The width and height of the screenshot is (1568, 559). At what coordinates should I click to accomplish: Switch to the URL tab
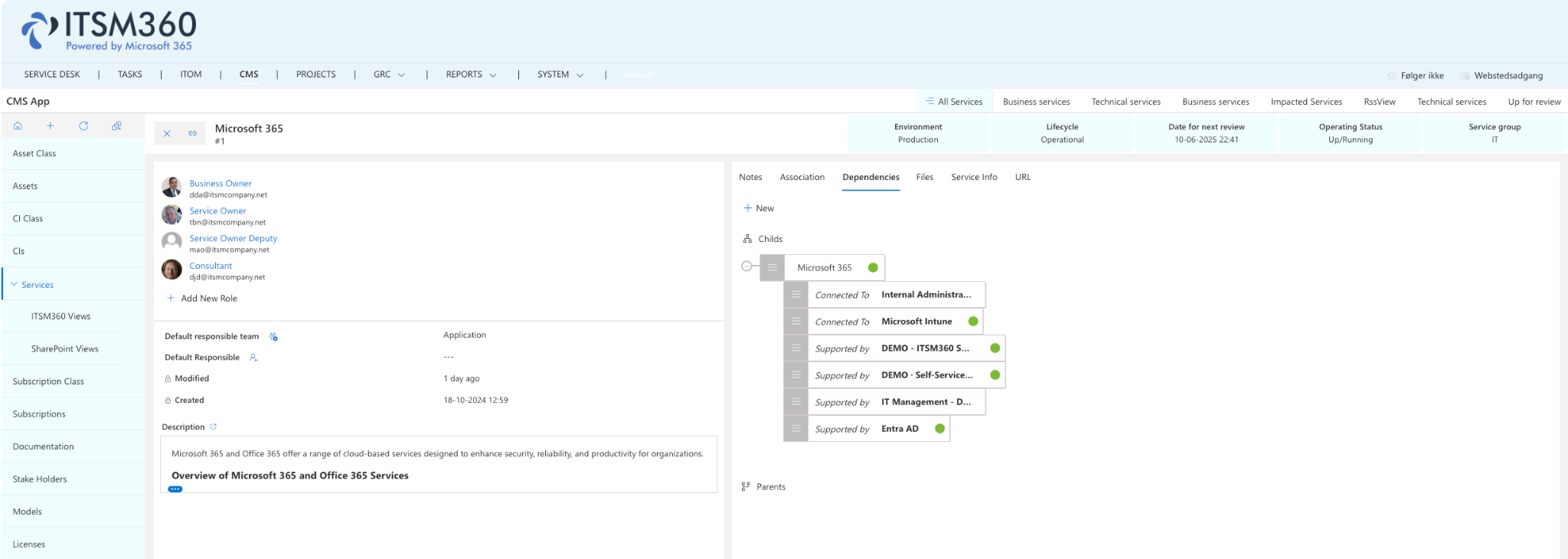pos(1023,177)
